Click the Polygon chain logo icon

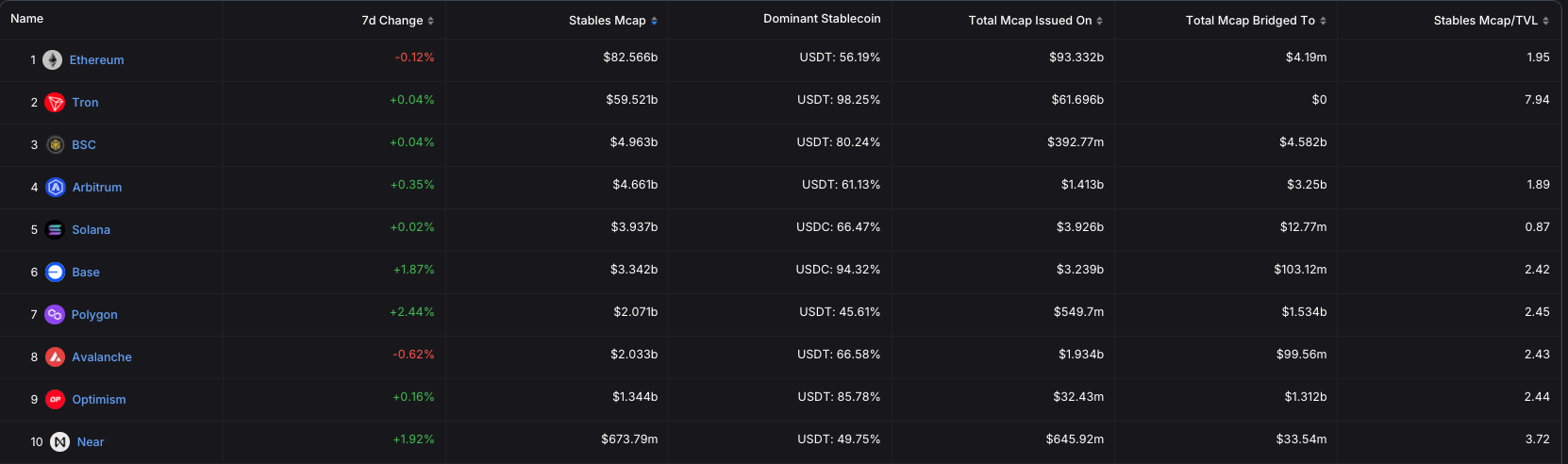(54, 315)
